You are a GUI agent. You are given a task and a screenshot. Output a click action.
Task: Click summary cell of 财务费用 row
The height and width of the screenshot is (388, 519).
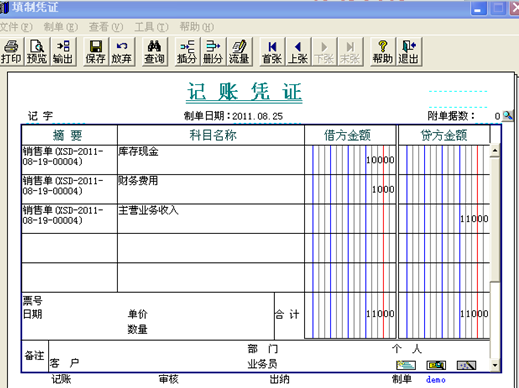tap(69, 189)
